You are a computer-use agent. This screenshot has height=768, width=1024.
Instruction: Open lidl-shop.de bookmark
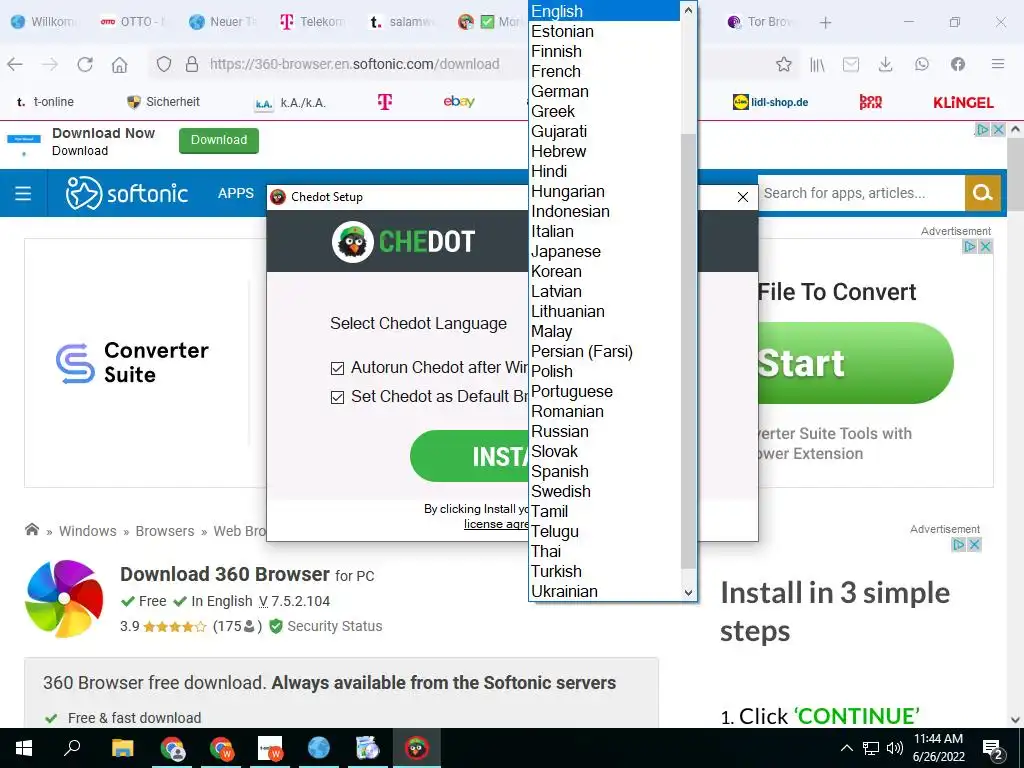771,103
